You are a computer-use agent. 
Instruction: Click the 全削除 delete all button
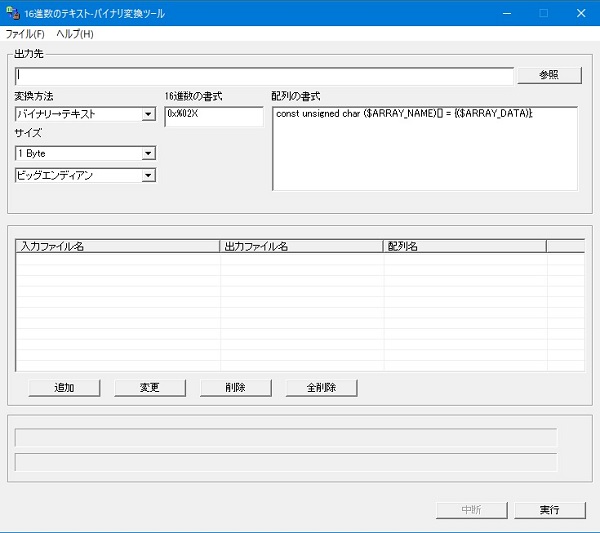point(321,388)
